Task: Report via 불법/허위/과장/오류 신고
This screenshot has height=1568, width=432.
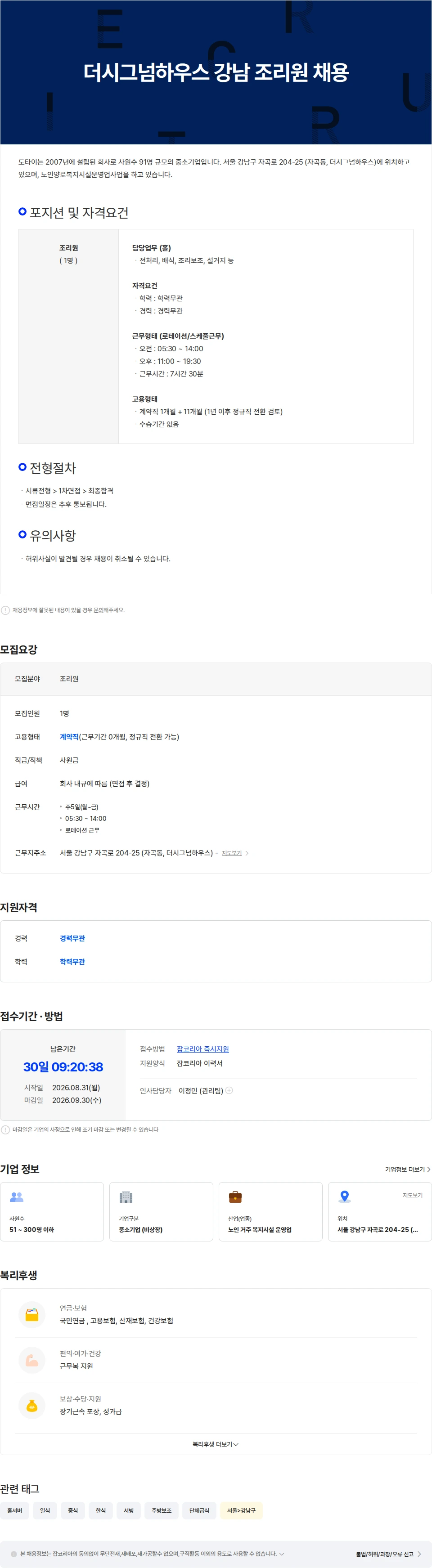Action: [389, 1554]
